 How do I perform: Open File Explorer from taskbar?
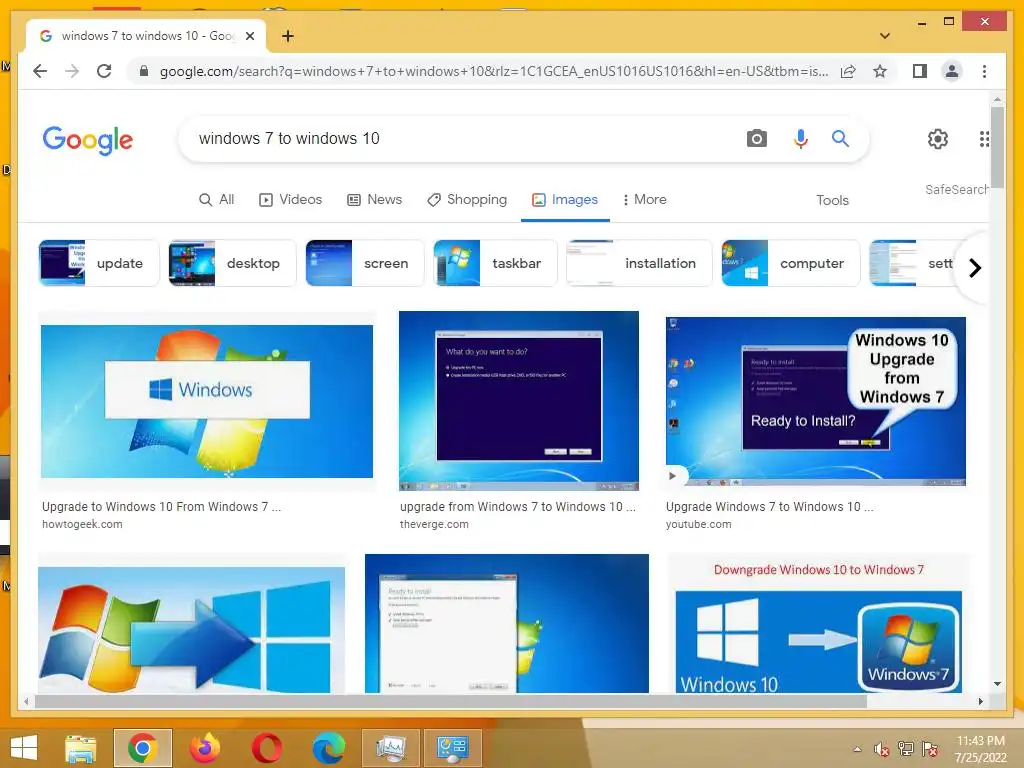coord(81,748)
